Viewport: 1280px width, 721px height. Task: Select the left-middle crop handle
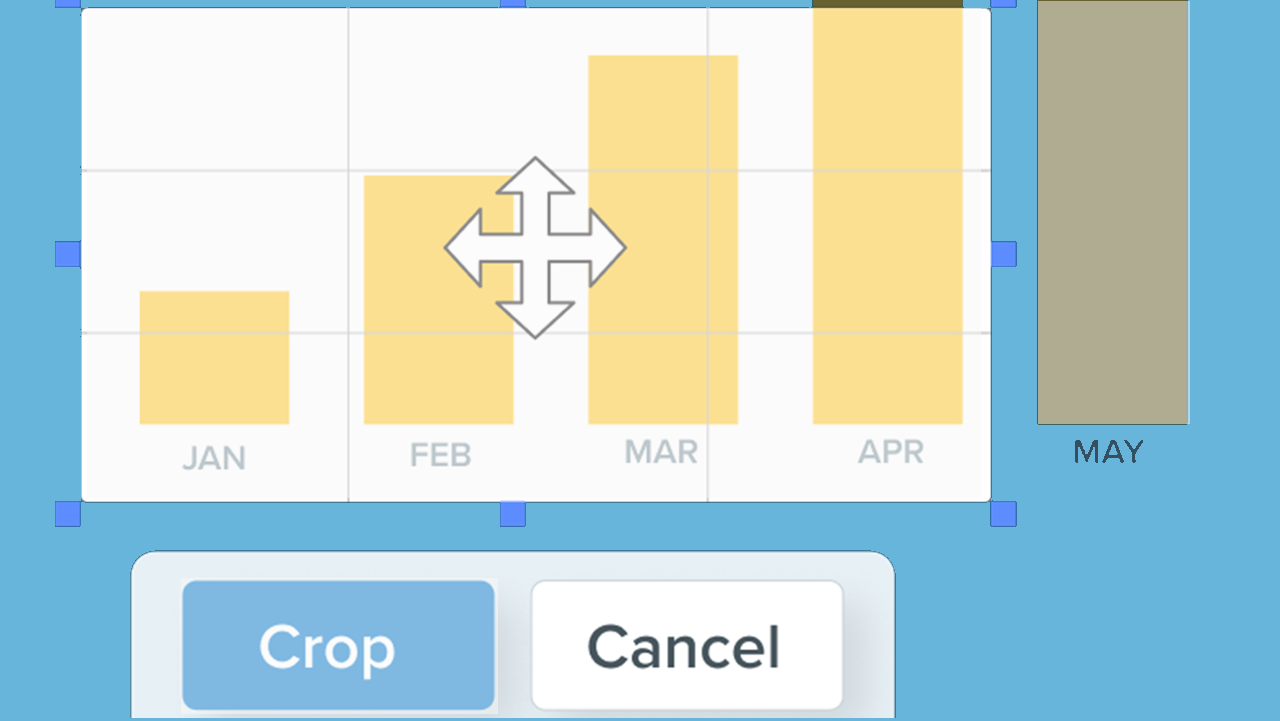[68, 255]
